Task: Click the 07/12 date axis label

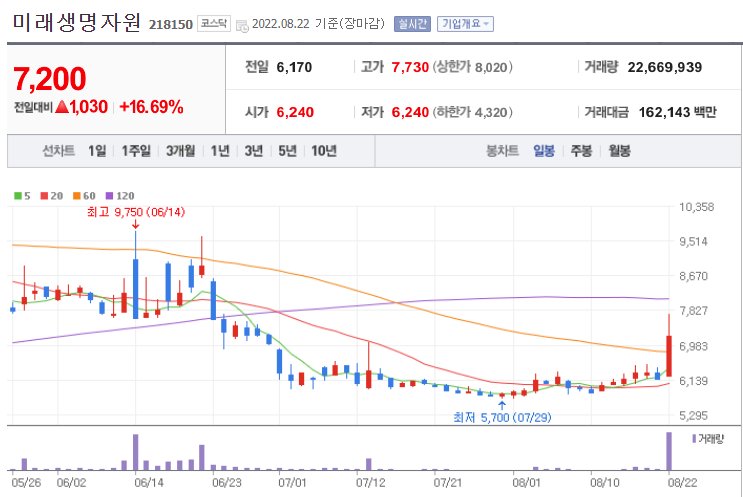Action: coord(371,483)
